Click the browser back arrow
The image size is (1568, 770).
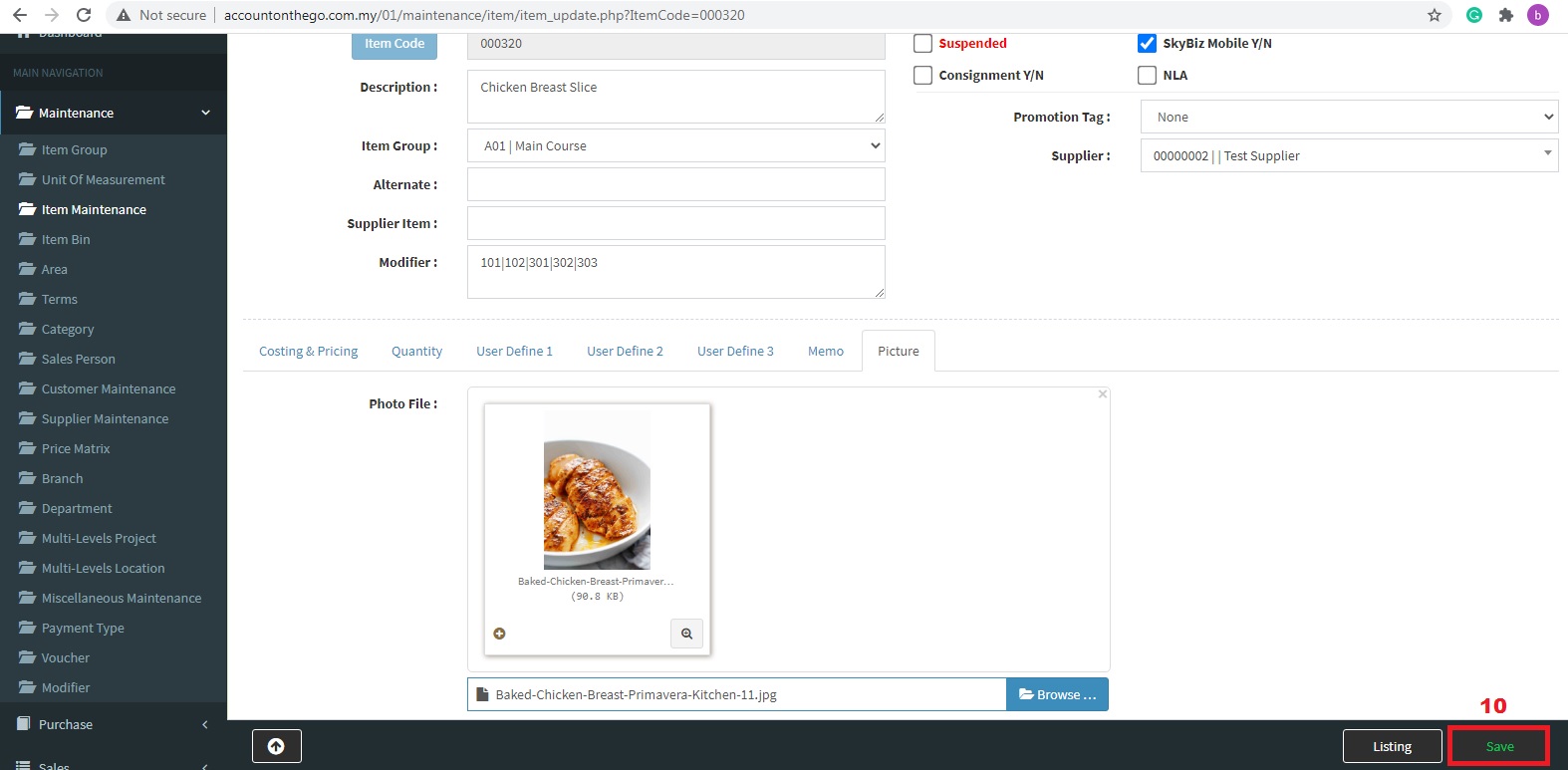(20, 15)
